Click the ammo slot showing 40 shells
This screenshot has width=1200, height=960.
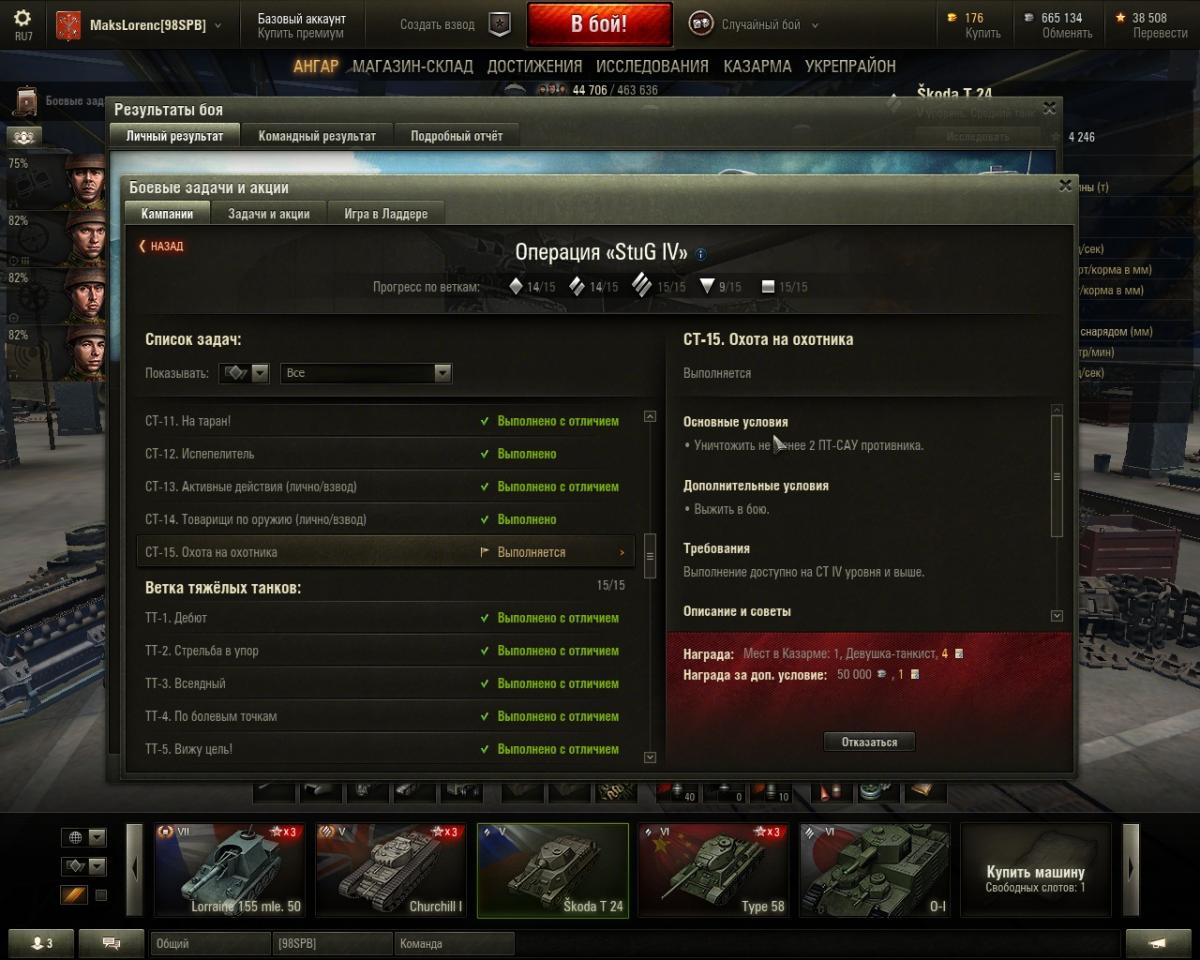(x=677, y=791)
